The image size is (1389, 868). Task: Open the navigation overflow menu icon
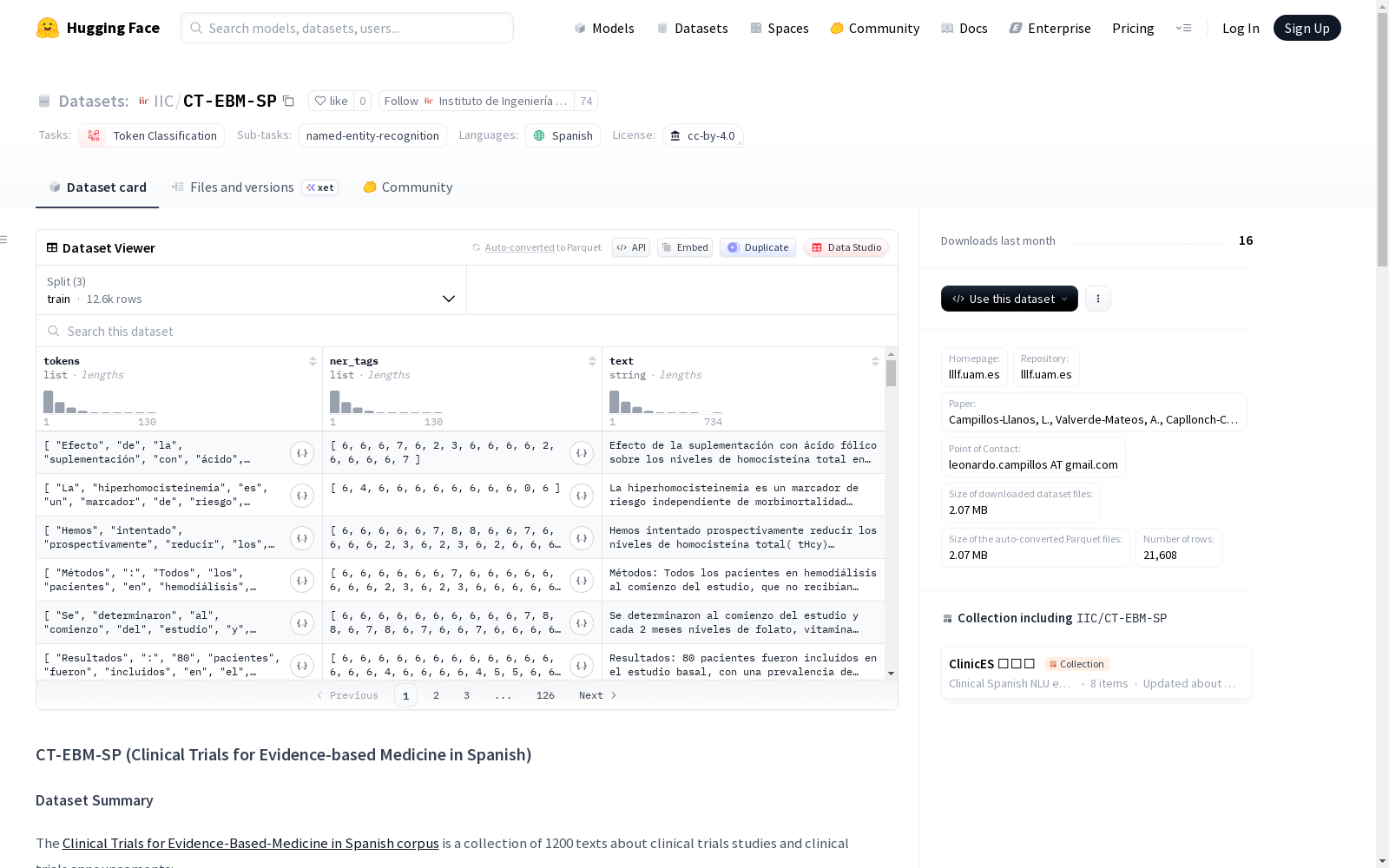(x=1183, y=28)
